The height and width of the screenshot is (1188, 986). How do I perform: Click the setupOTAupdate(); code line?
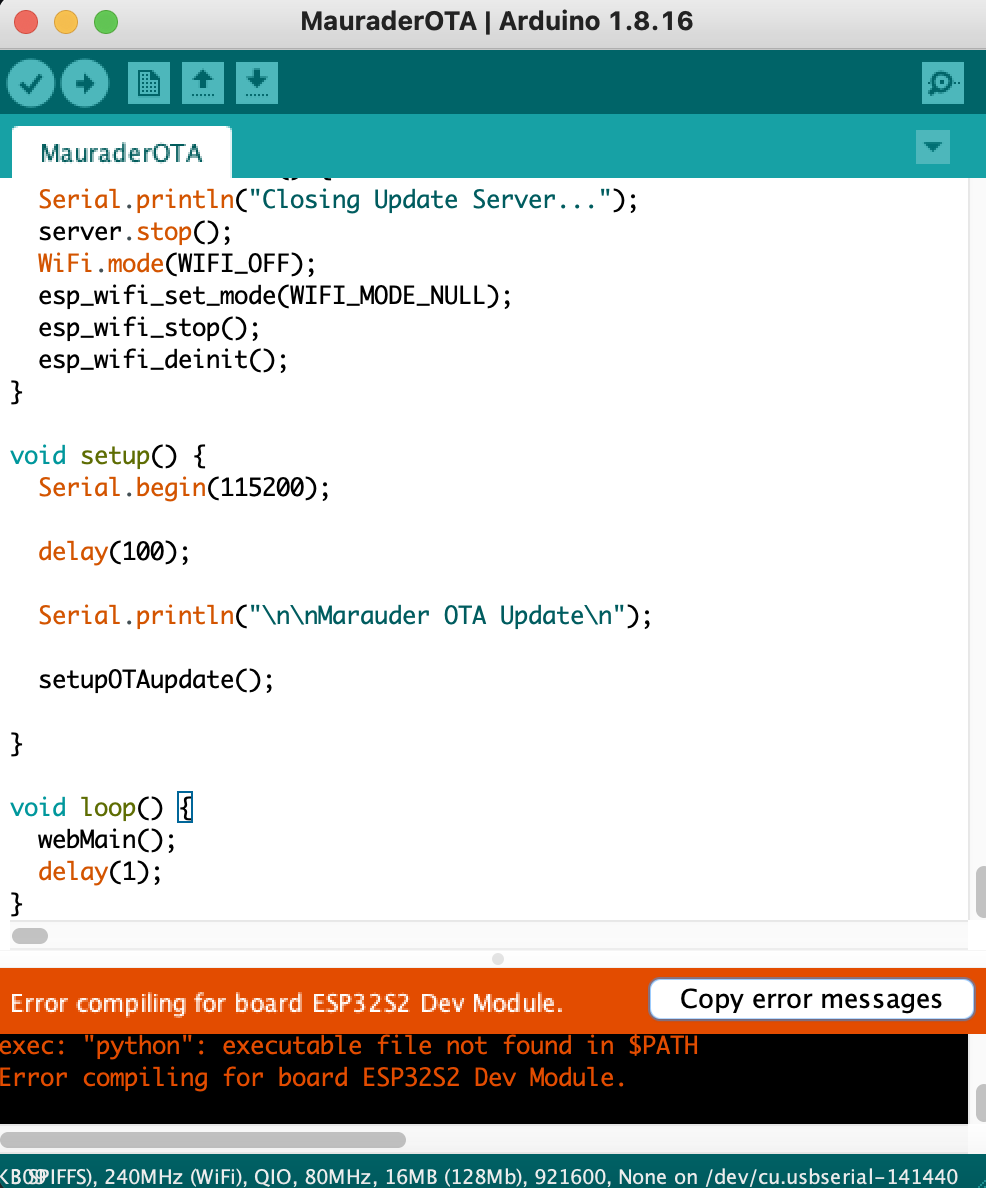pos(156,680)
